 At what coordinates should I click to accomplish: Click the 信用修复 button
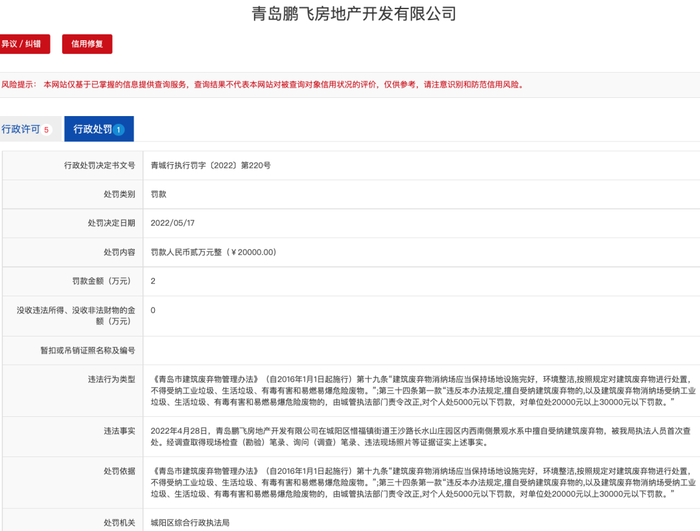[87, 44]
